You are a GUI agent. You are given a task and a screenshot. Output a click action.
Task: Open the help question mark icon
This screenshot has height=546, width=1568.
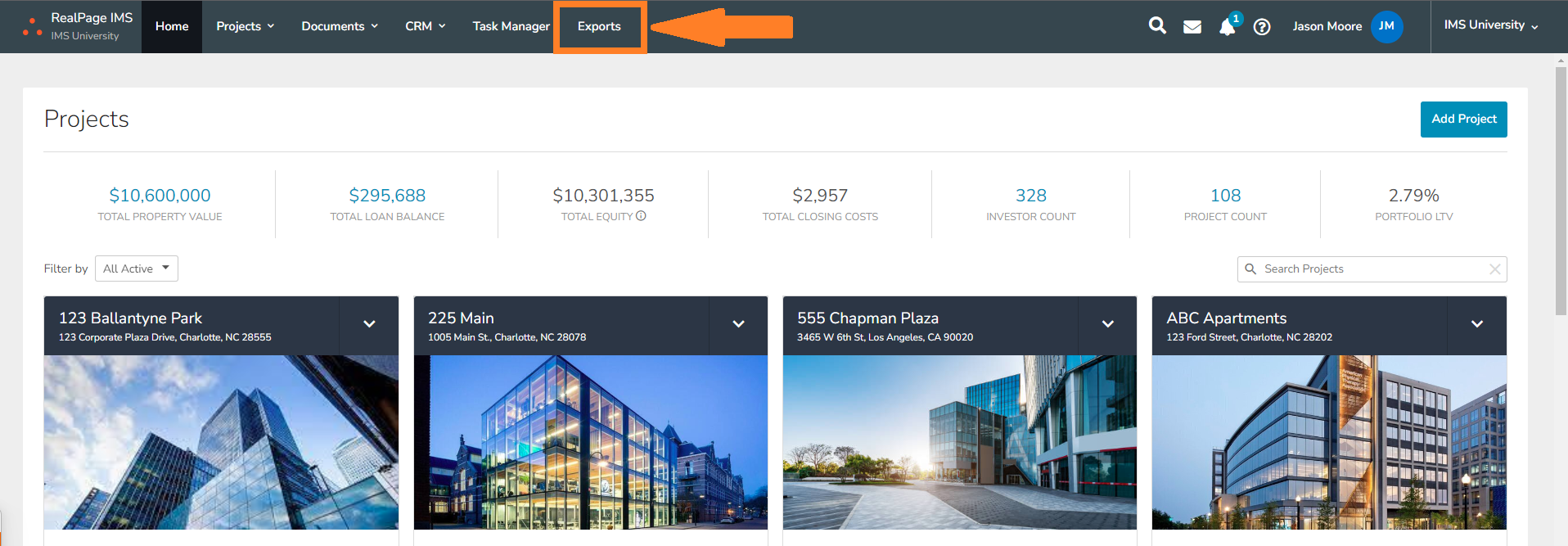point(1262,27)
